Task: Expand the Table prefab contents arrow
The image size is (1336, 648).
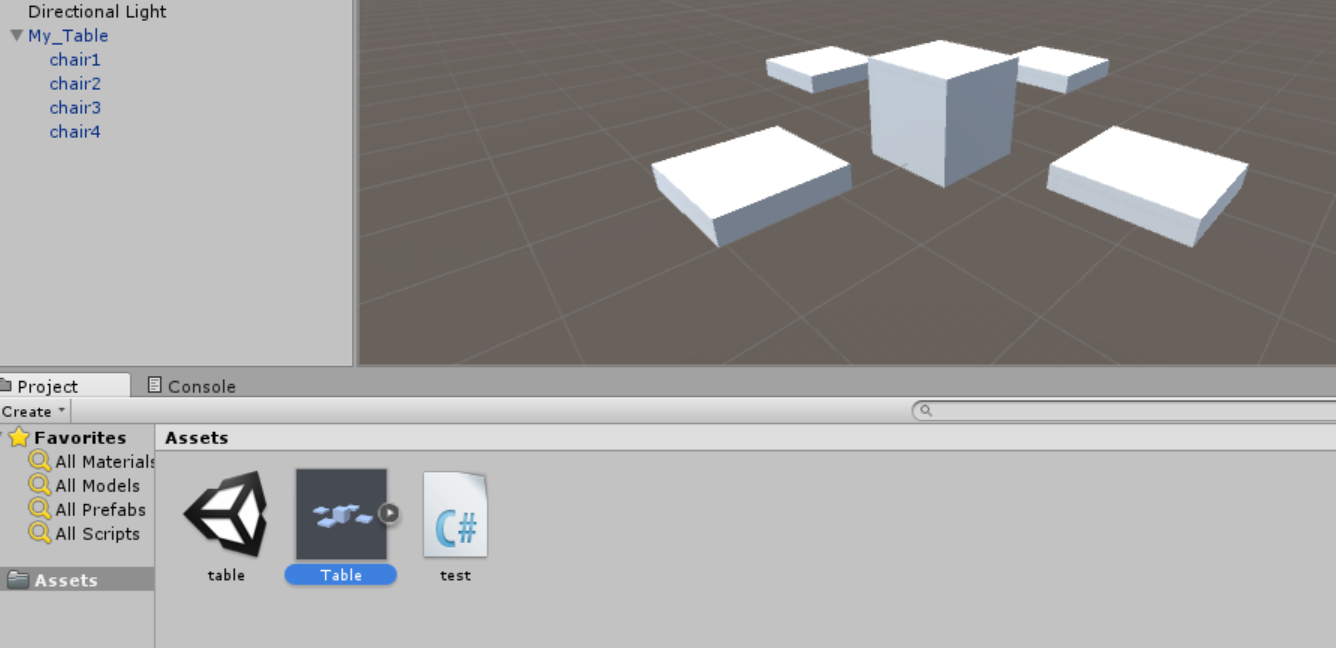Action: click(x=389, y=514)
